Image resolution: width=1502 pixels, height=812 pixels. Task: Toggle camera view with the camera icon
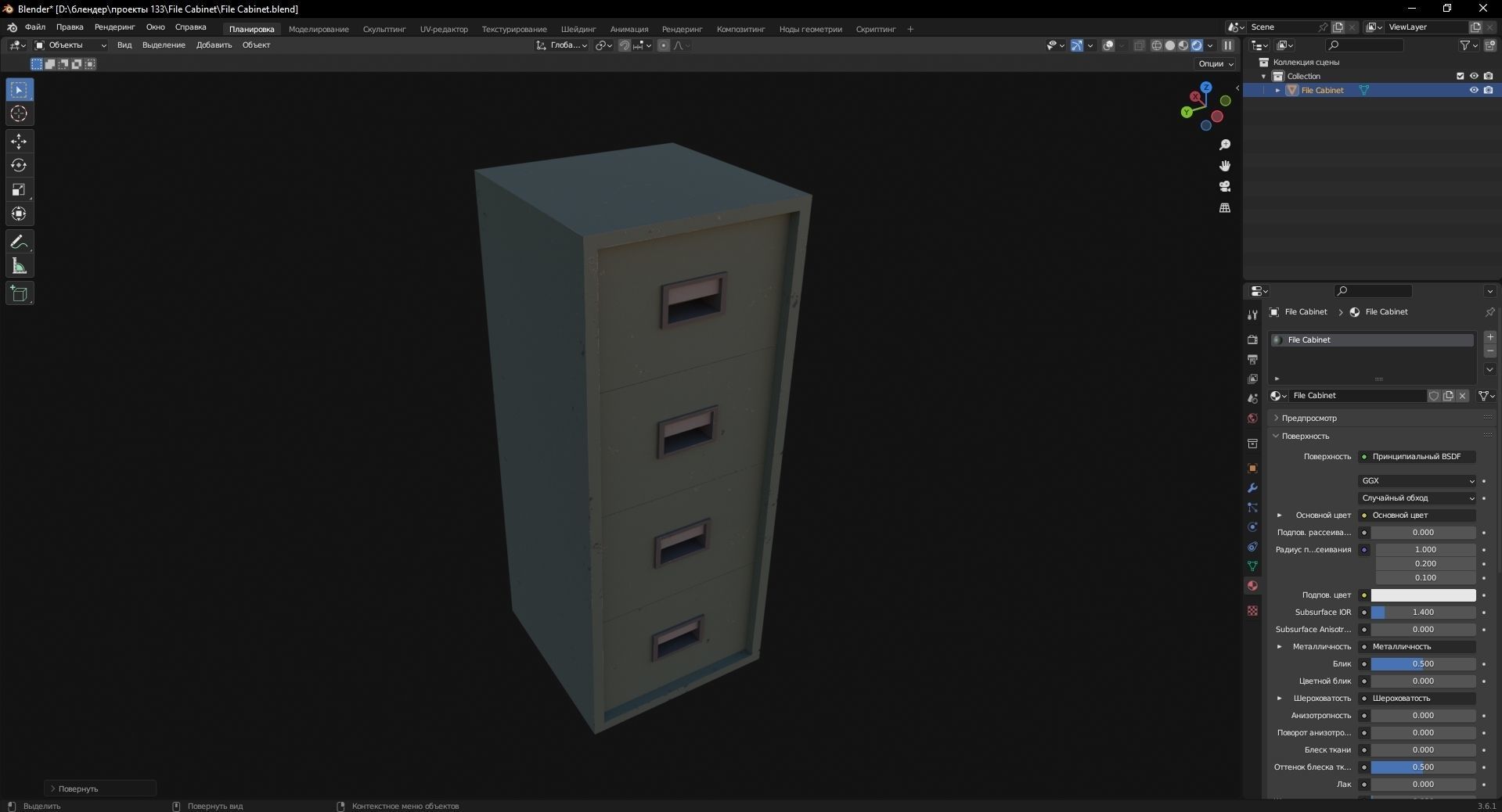[1225, 187]
